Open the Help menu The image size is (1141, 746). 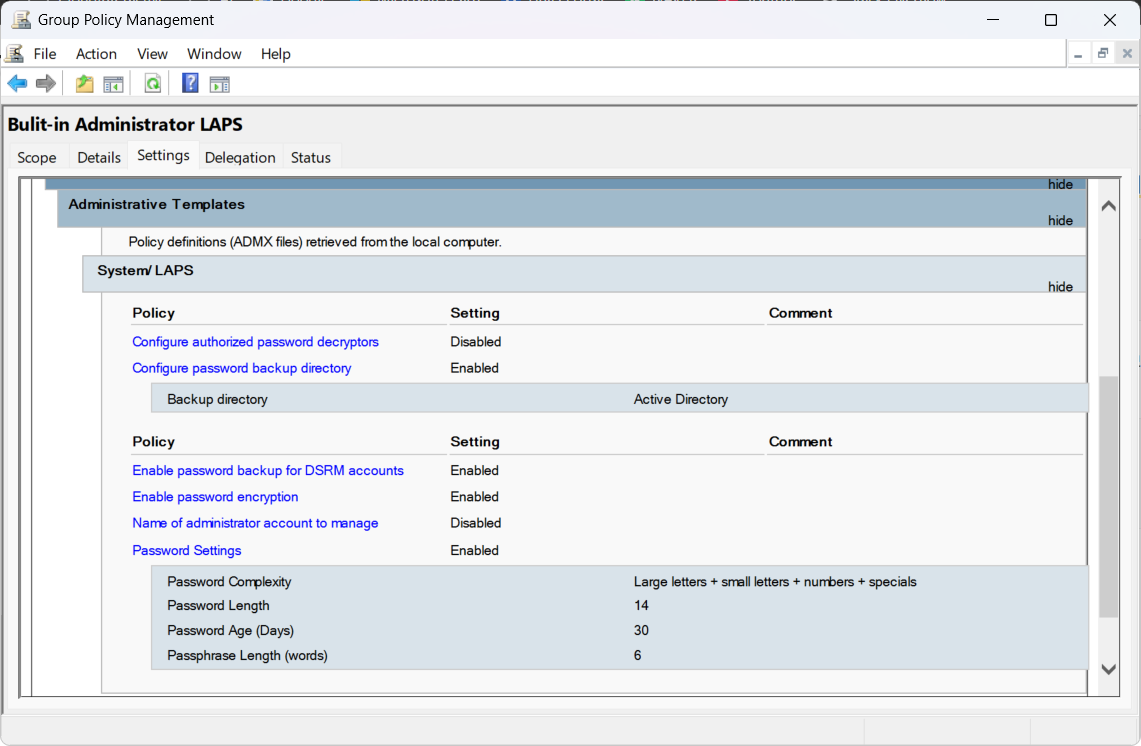point(276,54)
